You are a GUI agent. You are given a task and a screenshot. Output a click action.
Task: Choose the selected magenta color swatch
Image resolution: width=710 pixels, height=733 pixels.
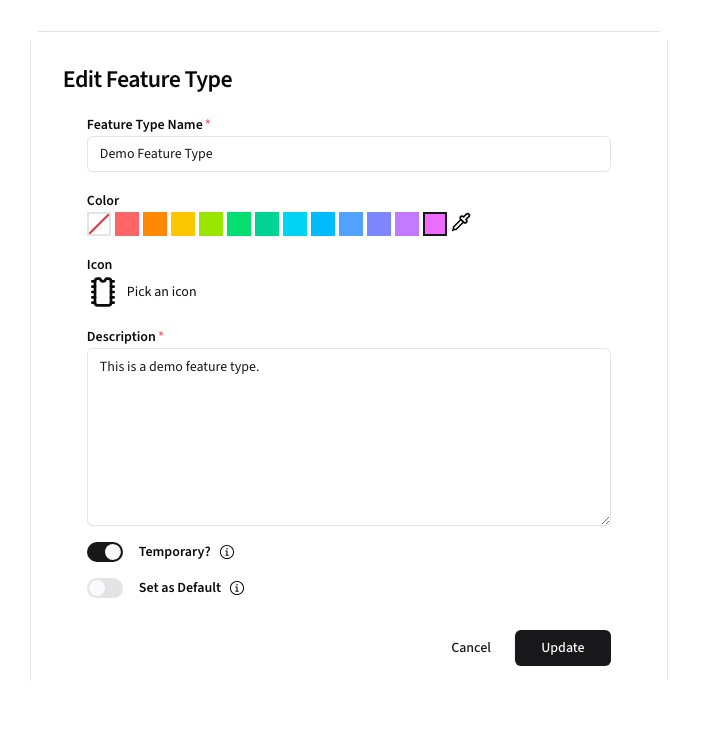point(435,224)
